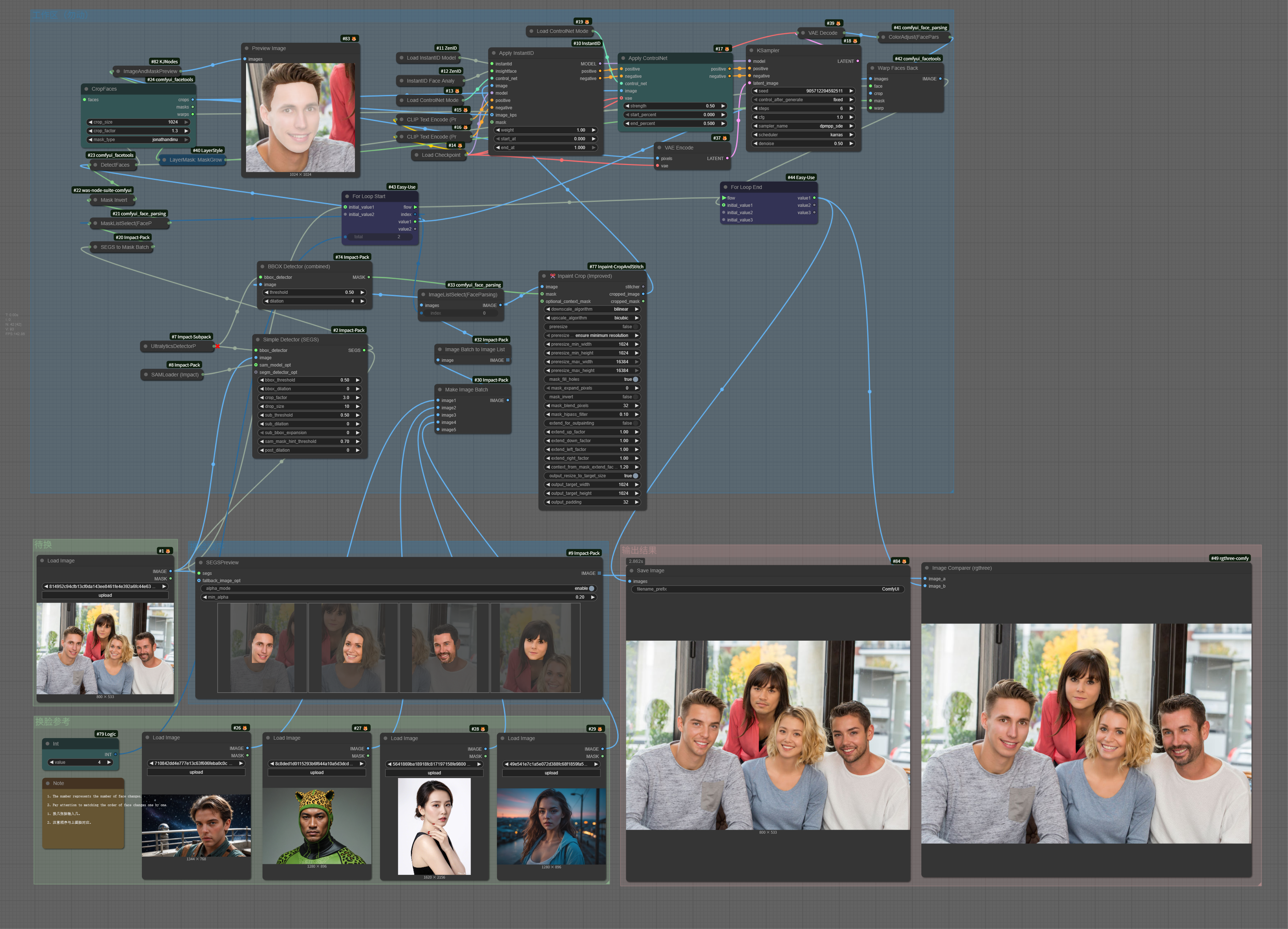Click upload under the 814952c94cfb Load Image
Viewport: 1288px width, 929px height.
(x=105, y=595)
